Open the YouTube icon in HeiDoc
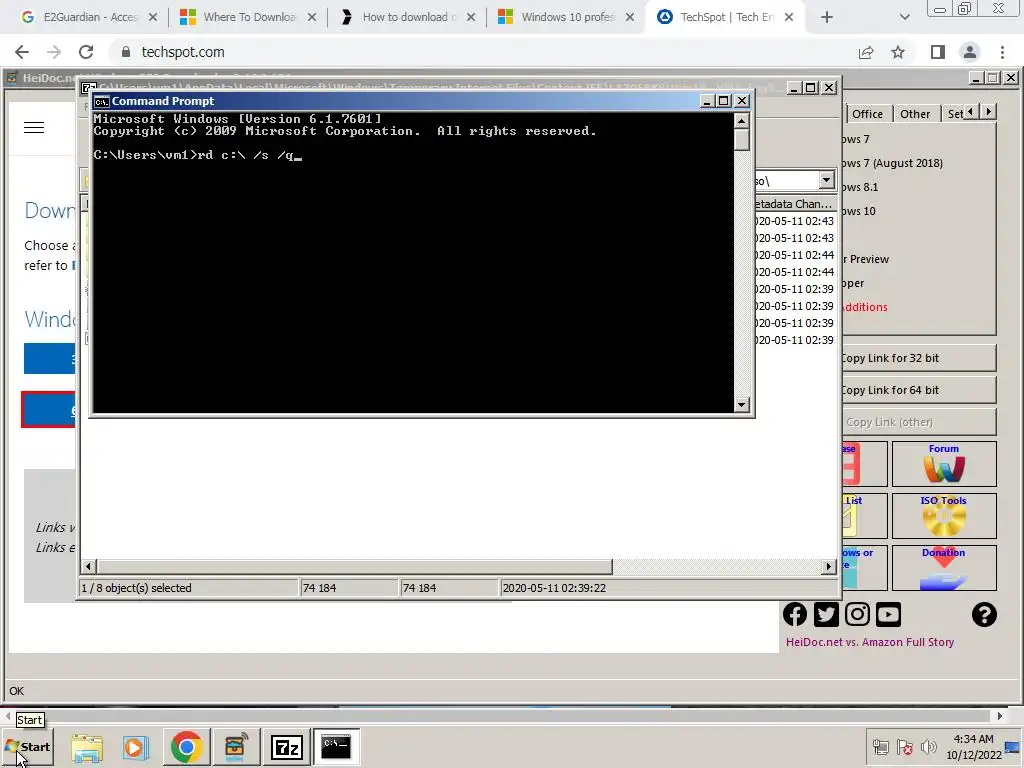The width and height of the screenshot is (1024, 768). point(888,615)
